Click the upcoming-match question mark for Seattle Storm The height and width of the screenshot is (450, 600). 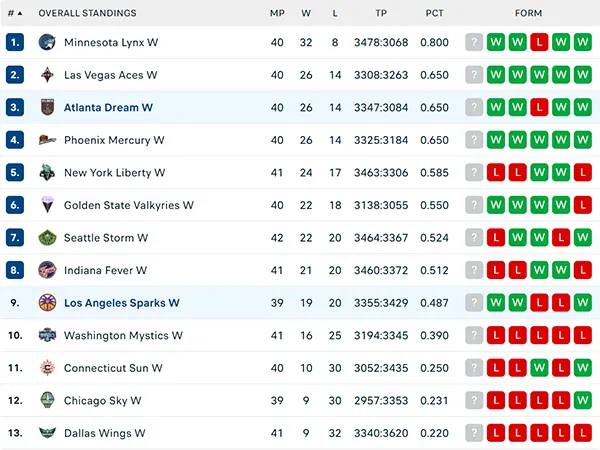click(x=474, y=237)
